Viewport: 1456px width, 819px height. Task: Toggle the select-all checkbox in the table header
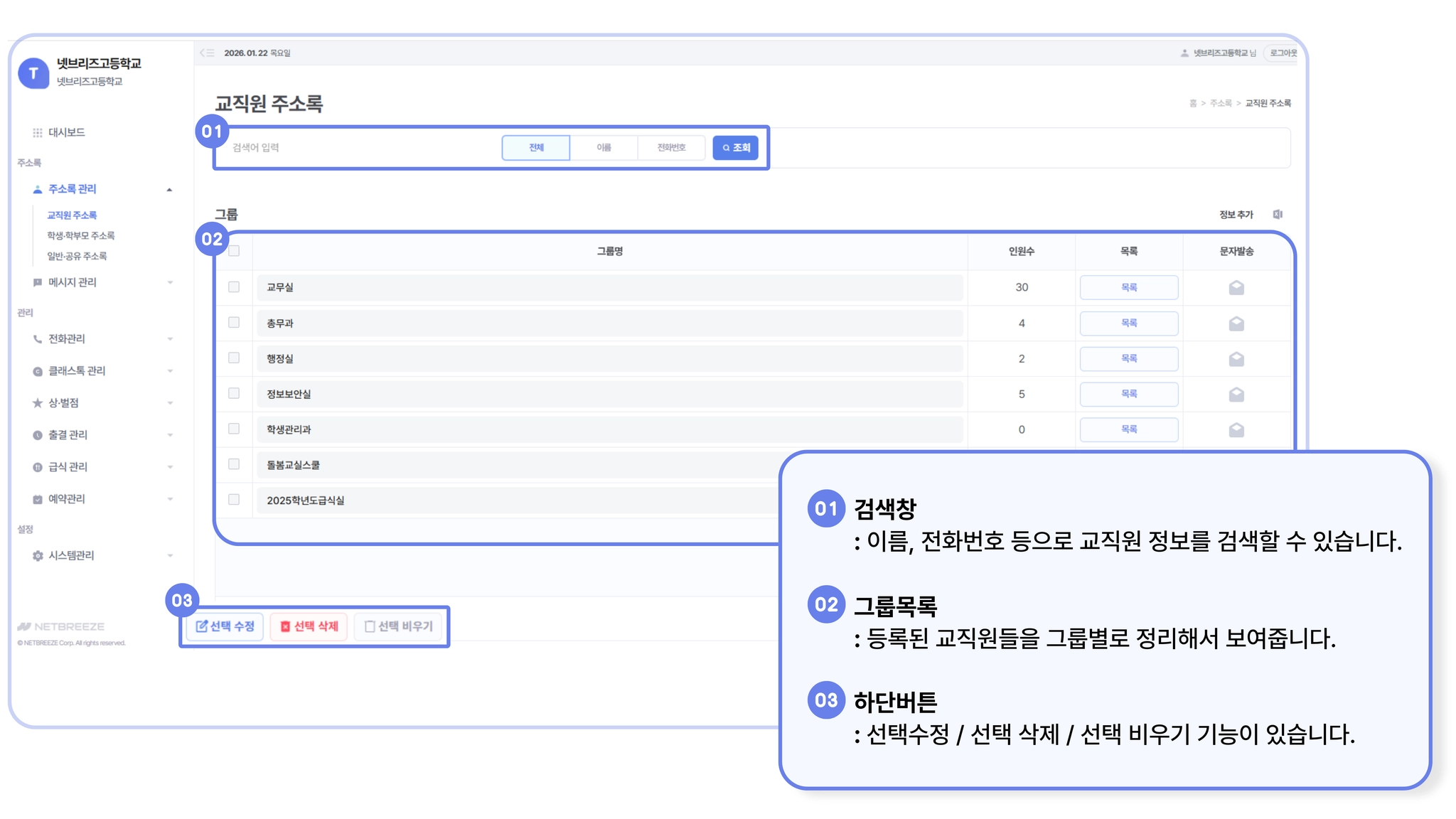[x=234, y=250]
